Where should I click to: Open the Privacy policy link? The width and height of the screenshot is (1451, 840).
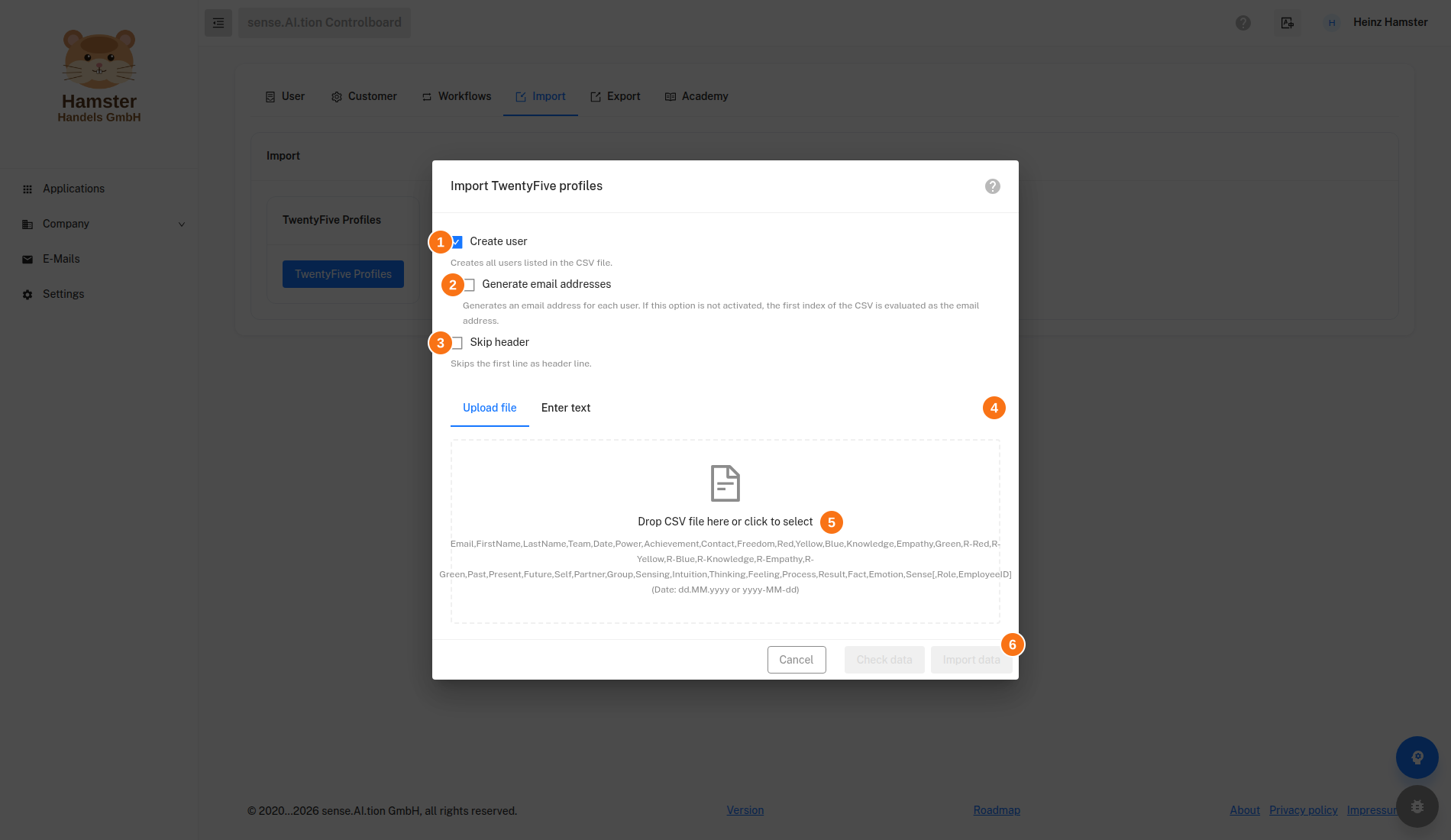(1304, 810)
